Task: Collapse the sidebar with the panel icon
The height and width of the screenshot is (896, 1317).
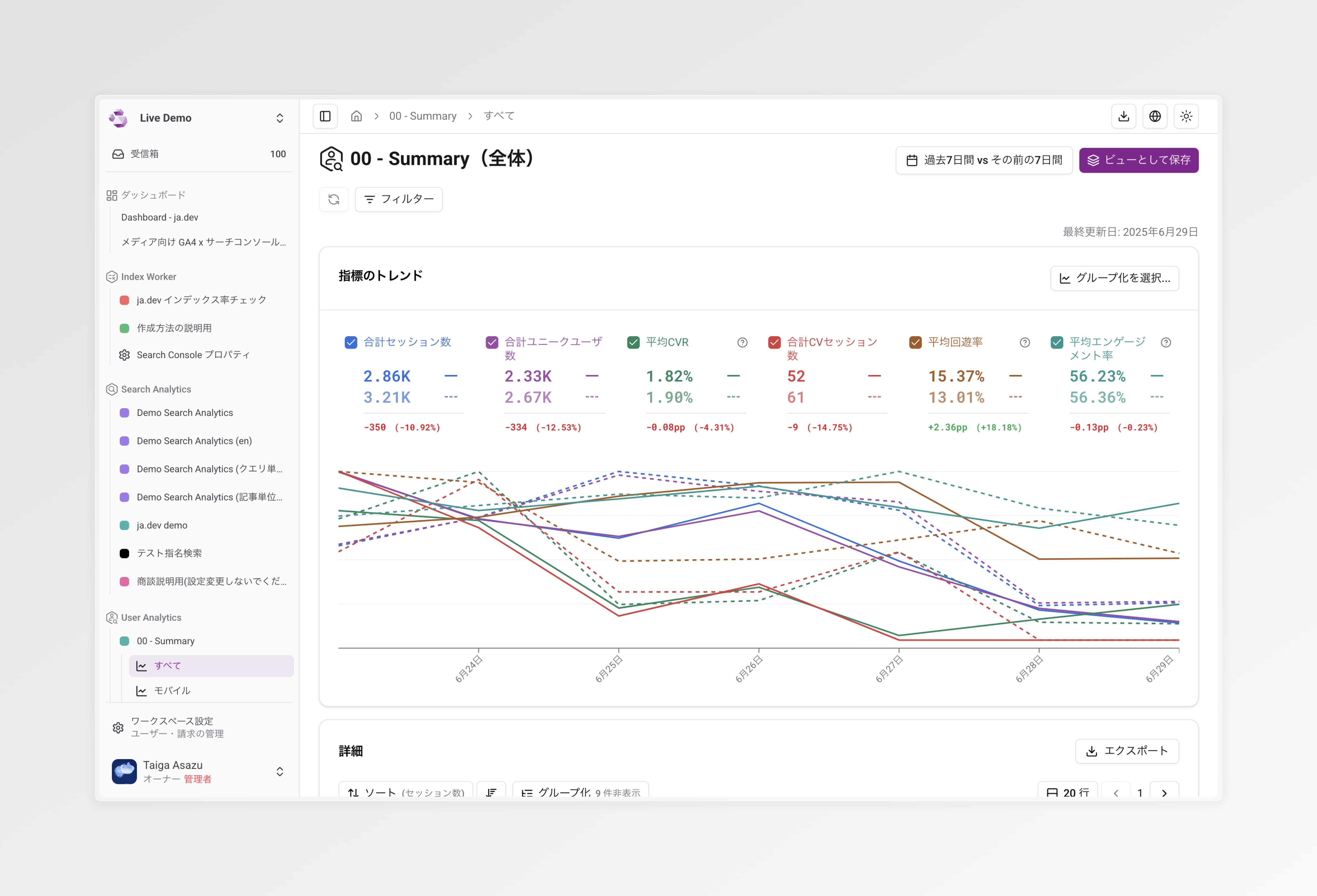Action: pyautogui.click(x=325, y=116)
